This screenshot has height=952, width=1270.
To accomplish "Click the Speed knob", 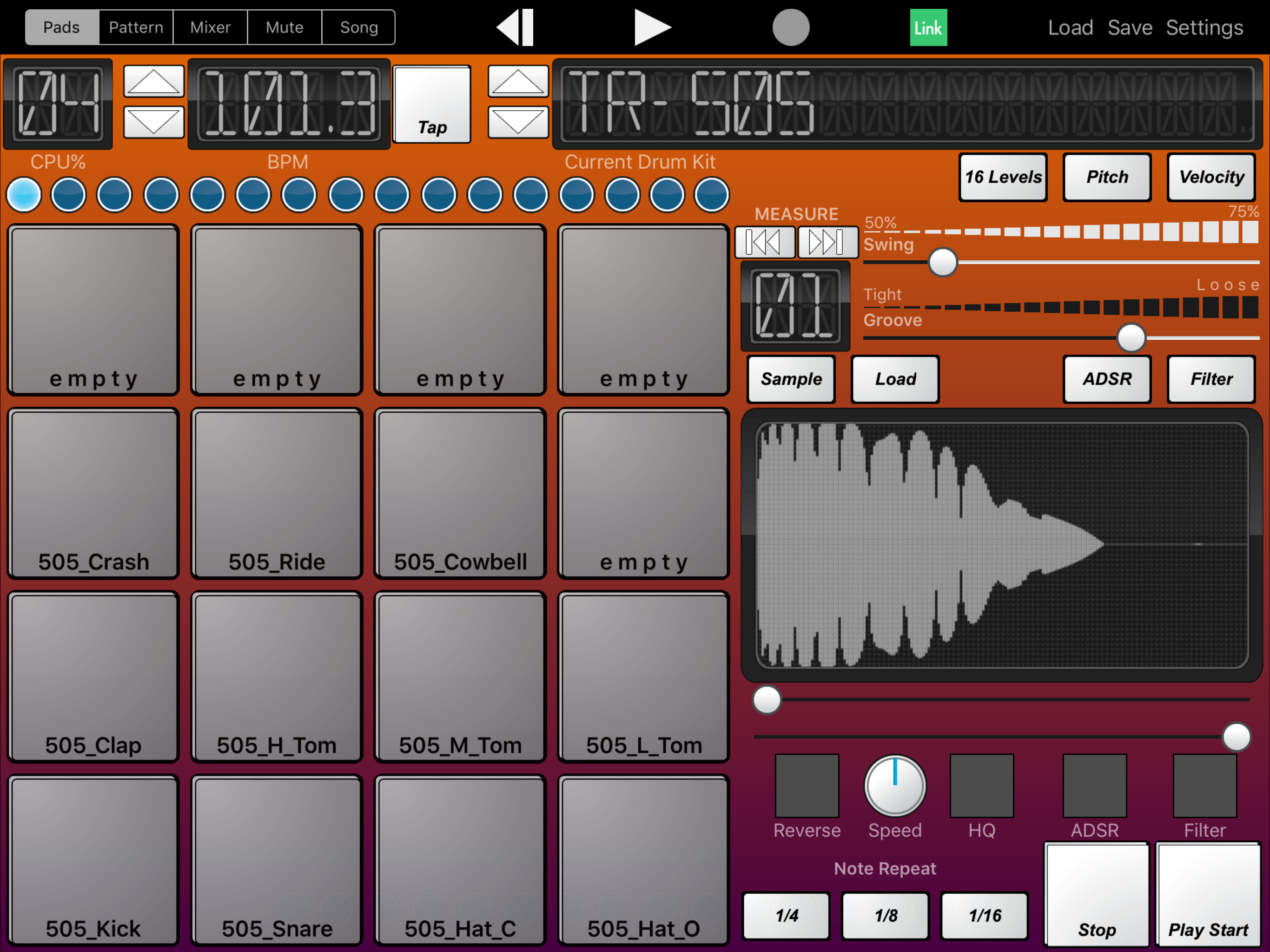I will [x=894, y=785].
